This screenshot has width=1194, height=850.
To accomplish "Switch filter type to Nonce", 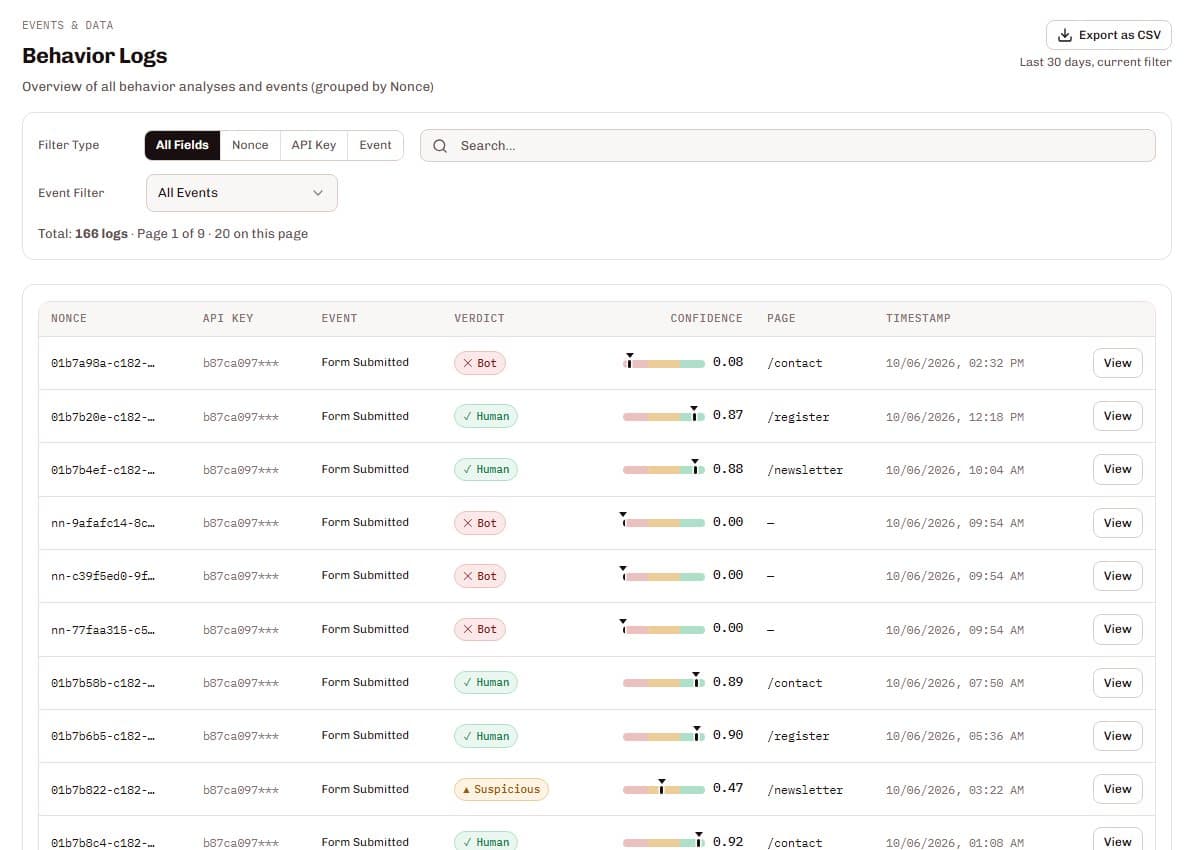I will (x=250, y=145).
